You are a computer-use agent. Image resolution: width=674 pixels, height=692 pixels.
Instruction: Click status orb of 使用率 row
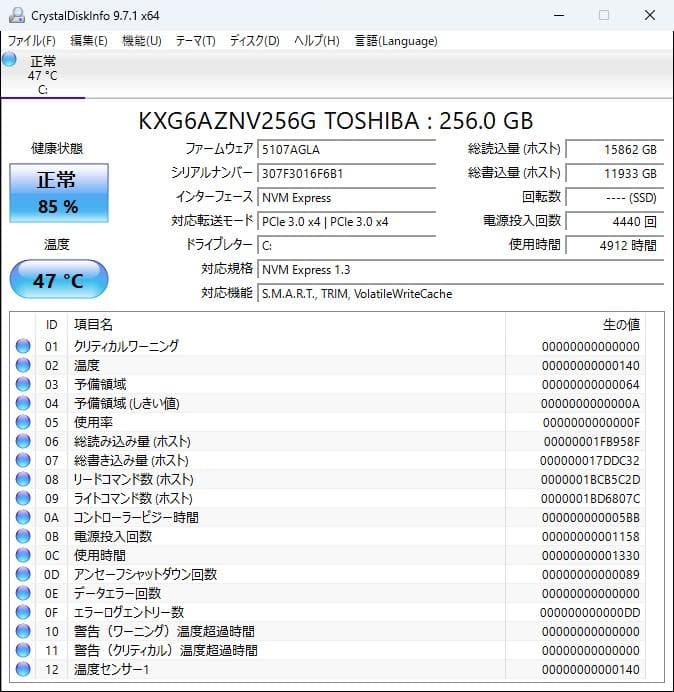pyautogui.click(x=23, y=422)
